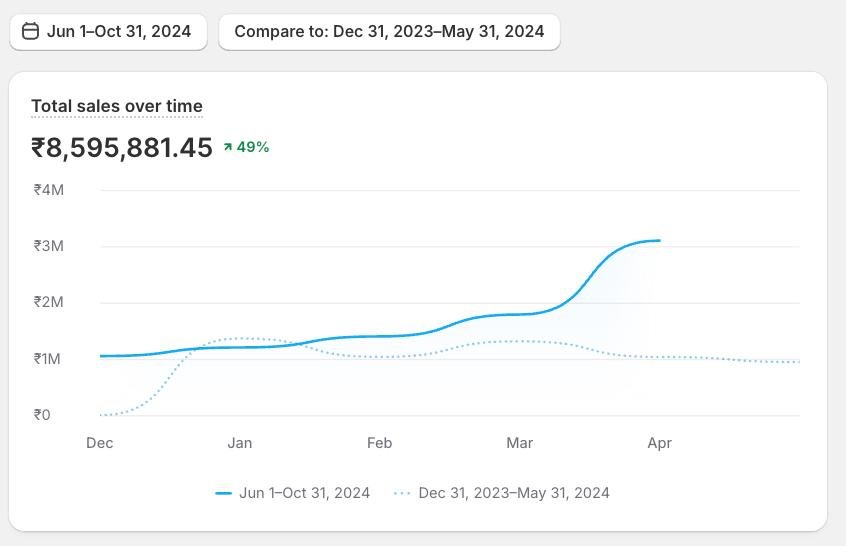Toggle the Jun 1–Oct 31, 2024 legend label
Screen dimensions: 846x546
304,493
